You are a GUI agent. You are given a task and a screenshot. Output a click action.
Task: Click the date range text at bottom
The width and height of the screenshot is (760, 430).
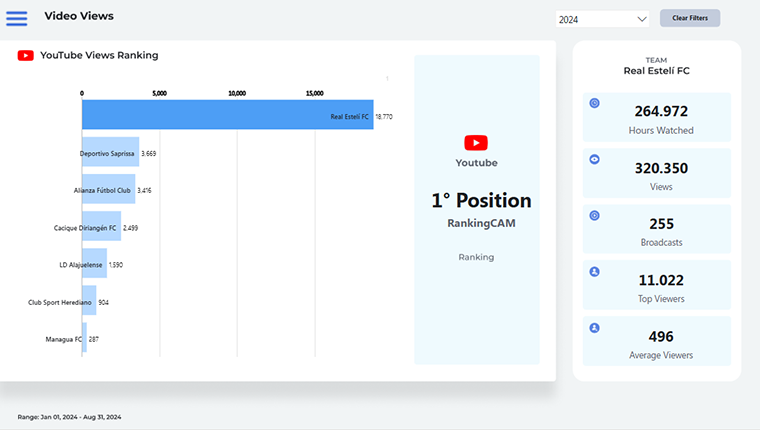[69, 417]
